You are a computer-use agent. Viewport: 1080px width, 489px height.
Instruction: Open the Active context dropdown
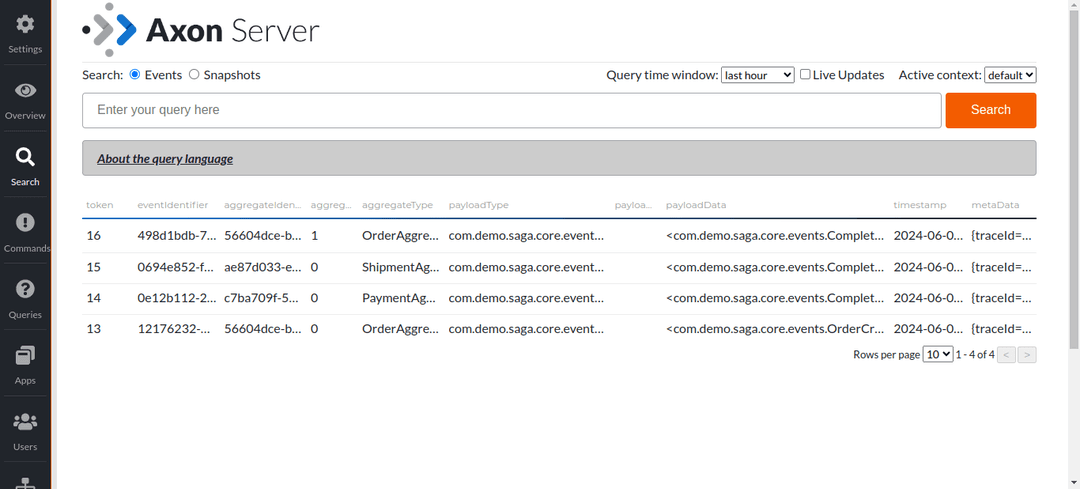click(1010, 75)
